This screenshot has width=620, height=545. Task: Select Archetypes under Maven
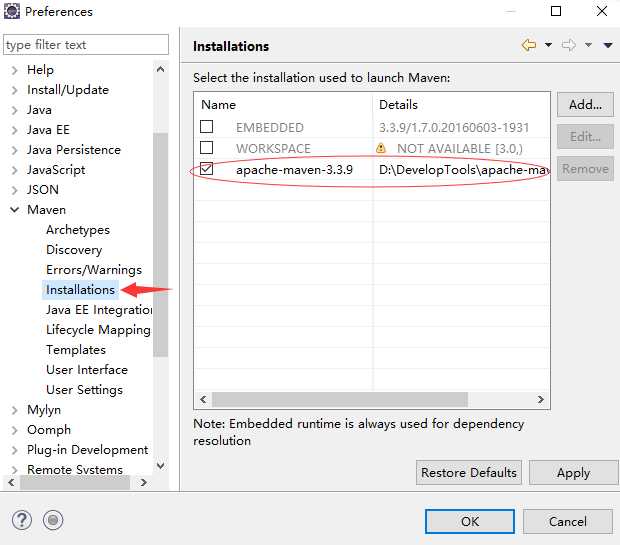(x=78, y=230)
